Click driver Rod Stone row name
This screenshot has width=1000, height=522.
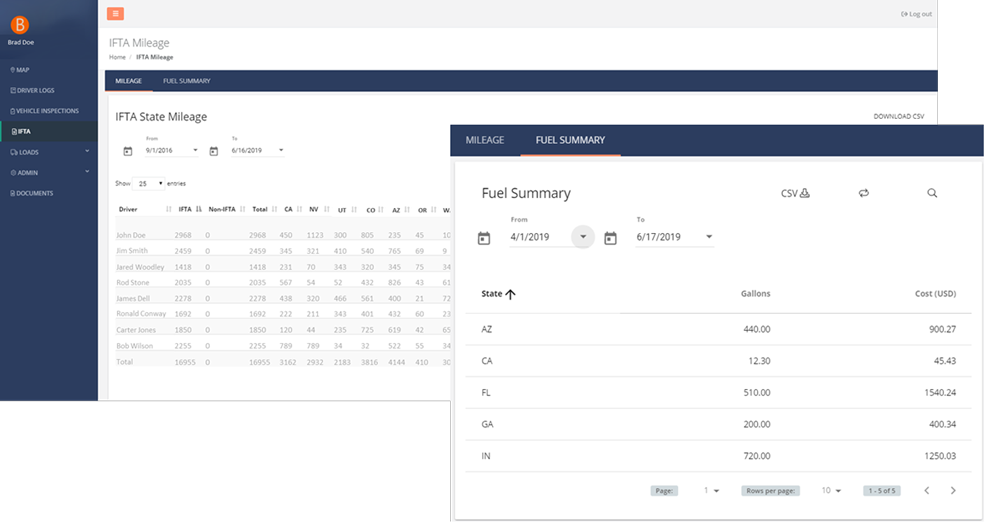(x=133, y=282)
